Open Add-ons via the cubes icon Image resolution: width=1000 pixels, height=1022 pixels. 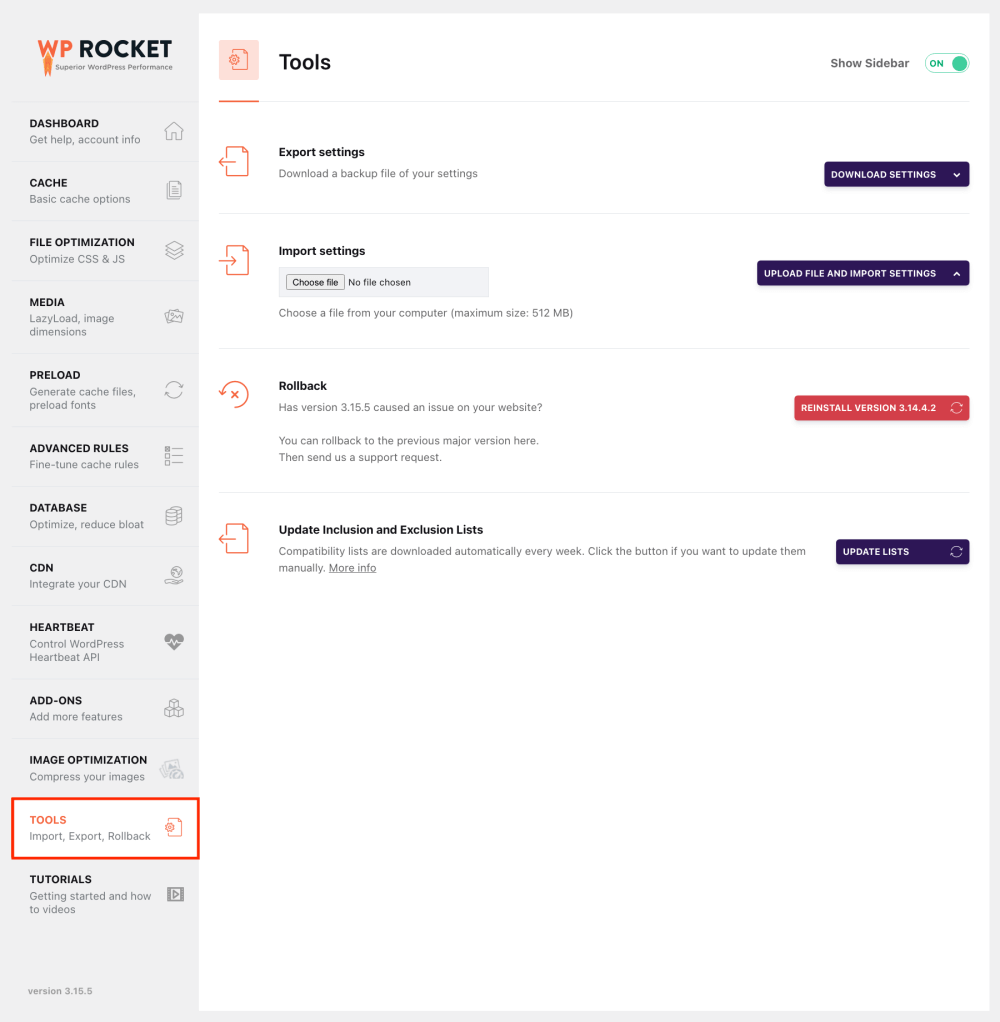pos(174,708)
